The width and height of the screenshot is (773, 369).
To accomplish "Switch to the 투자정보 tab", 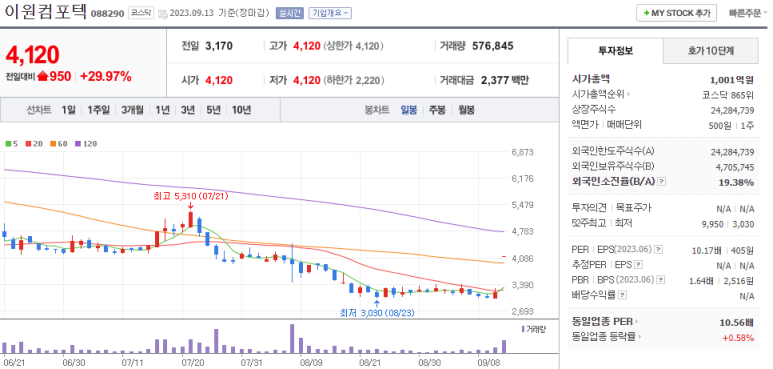I will point(615,50).
